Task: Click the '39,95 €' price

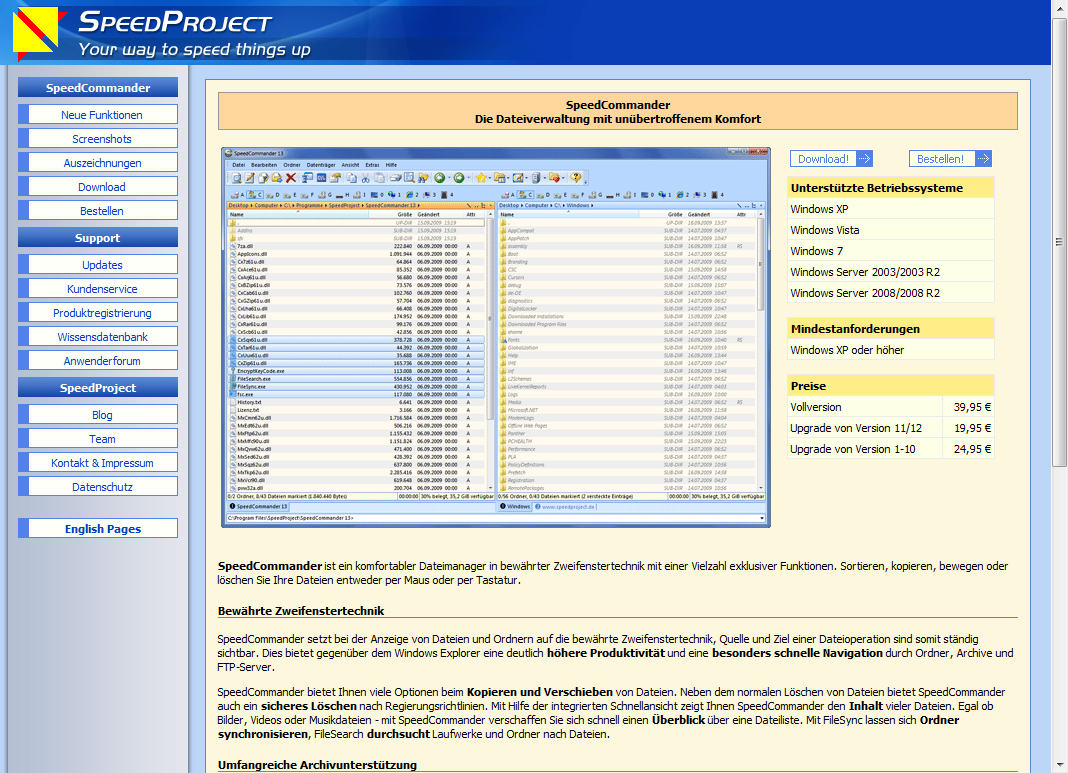Action: pos(972,407)
